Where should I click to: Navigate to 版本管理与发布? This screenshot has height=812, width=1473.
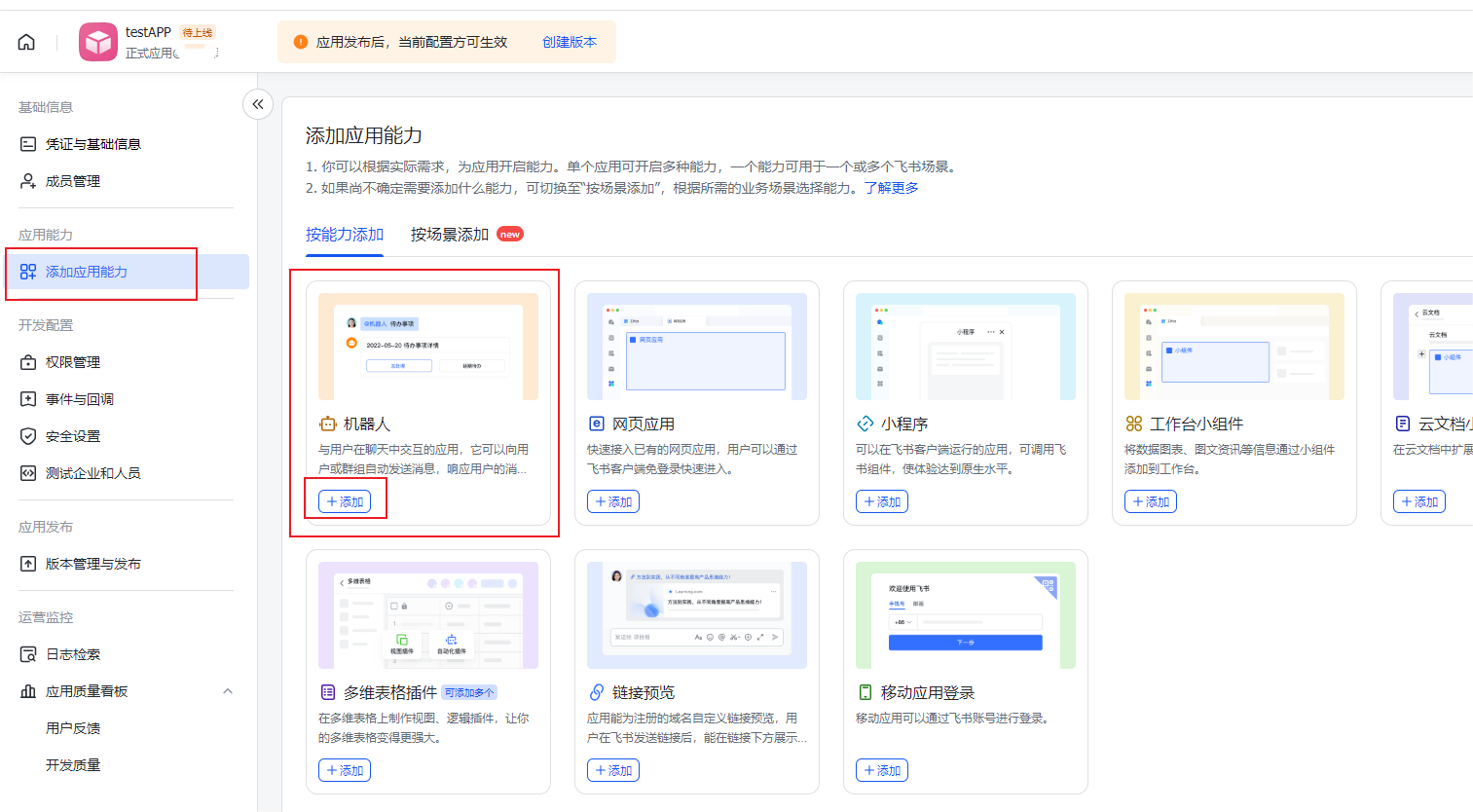pyautogui.click(x=92, y=564)
